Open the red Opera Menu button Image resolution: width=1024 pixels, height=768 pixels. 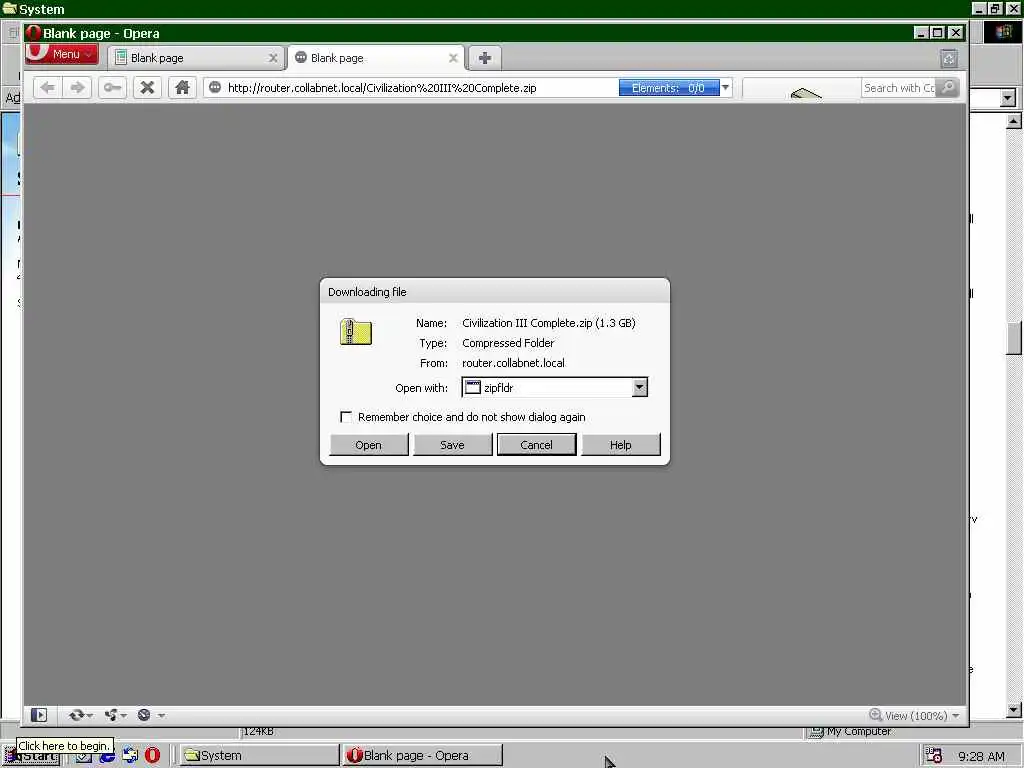61,54
